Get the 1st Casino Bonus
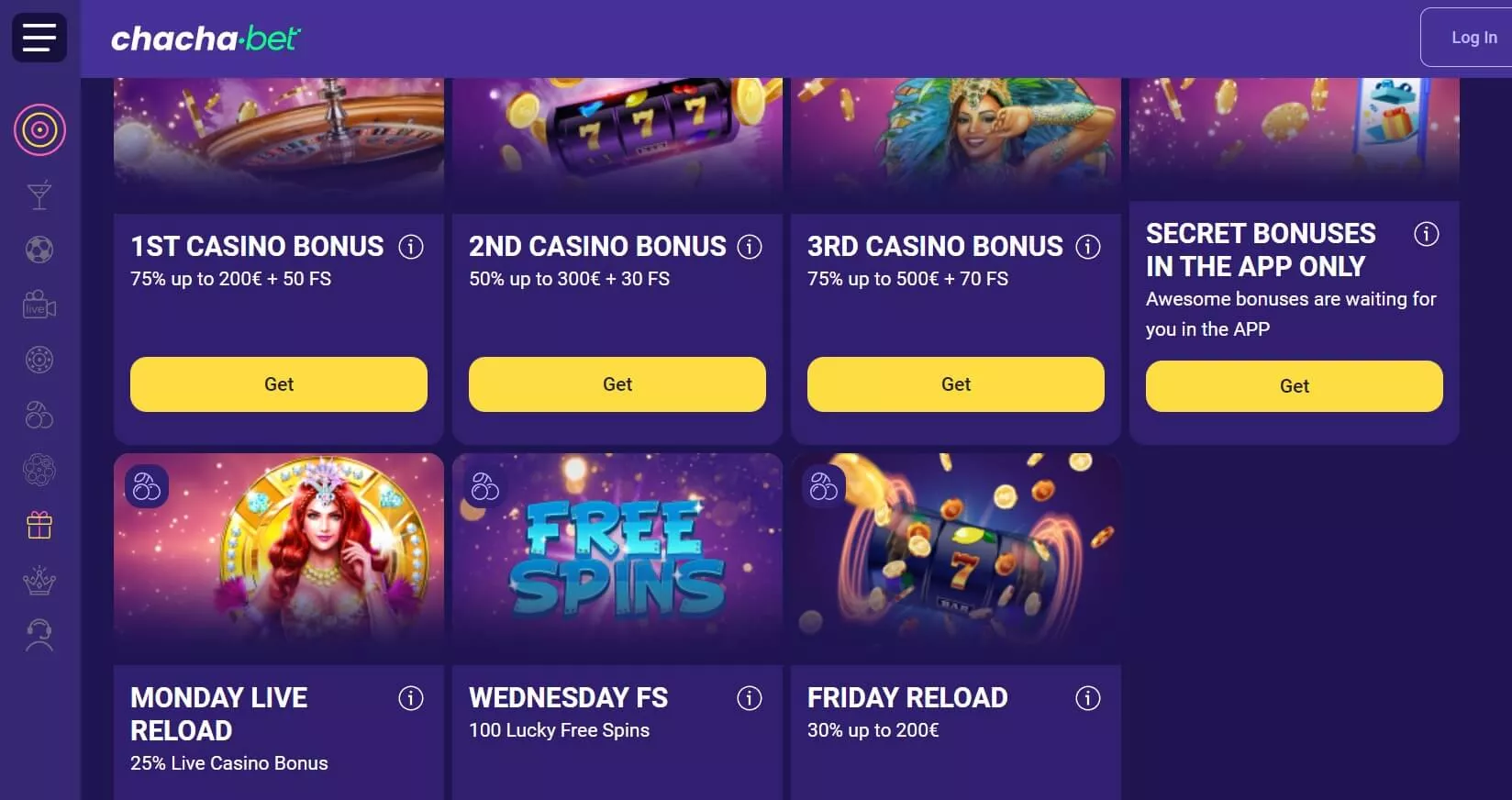The height and width of the screenshot is (800, 1512). click(x=279, y=384)
